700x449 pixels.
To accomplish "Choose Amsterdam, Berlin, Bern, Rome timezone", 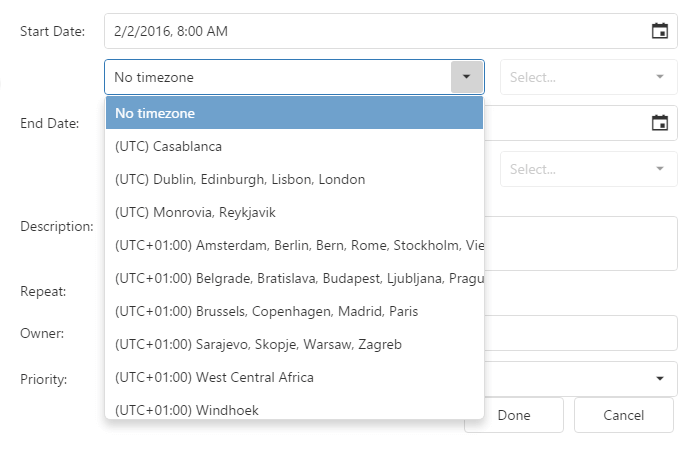I will point(294,245).
